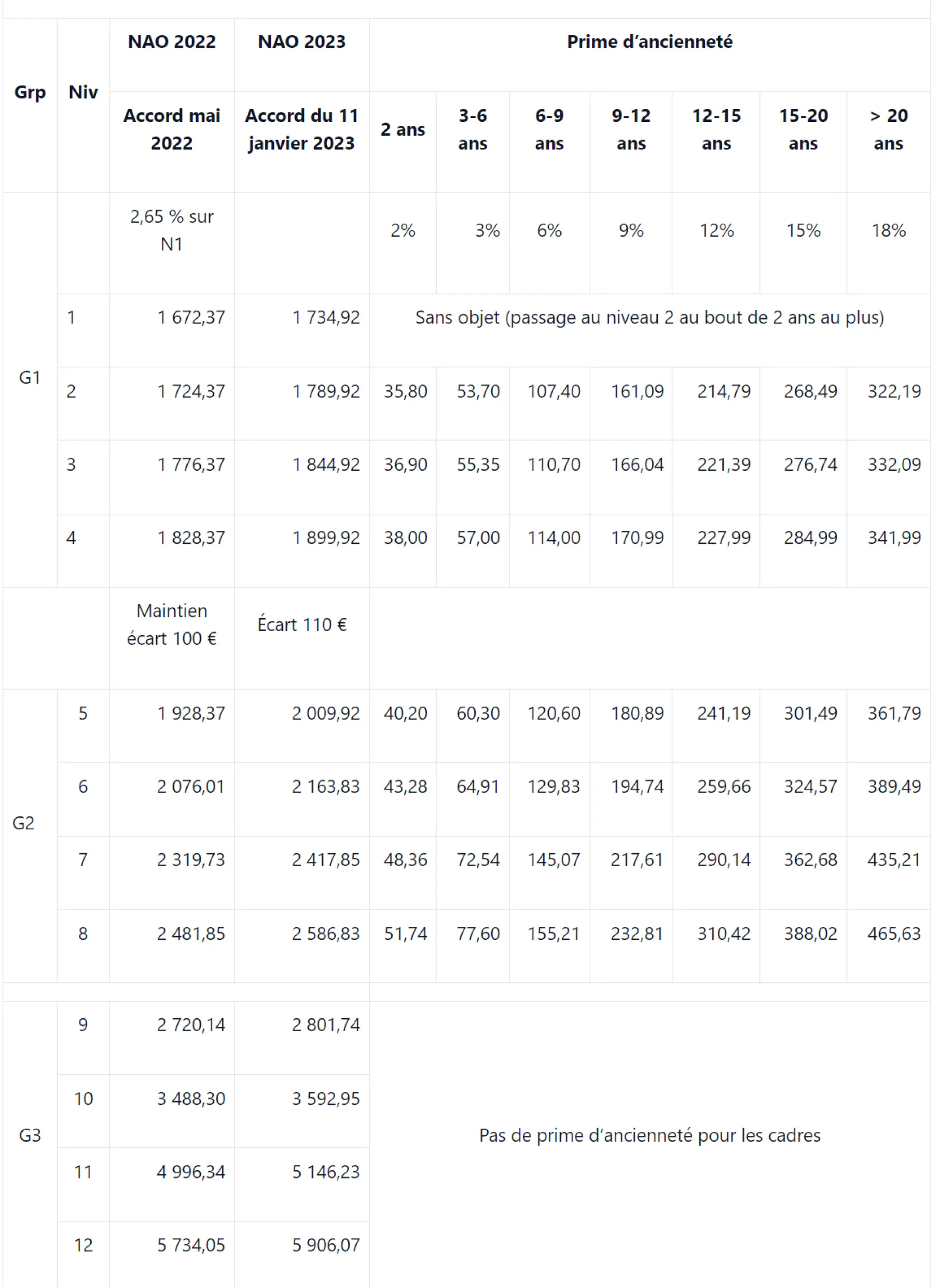Click "Pas de prime d'ancienneté pour les cadres"
The image size is (940, 1288).
tap(649, 1135)
